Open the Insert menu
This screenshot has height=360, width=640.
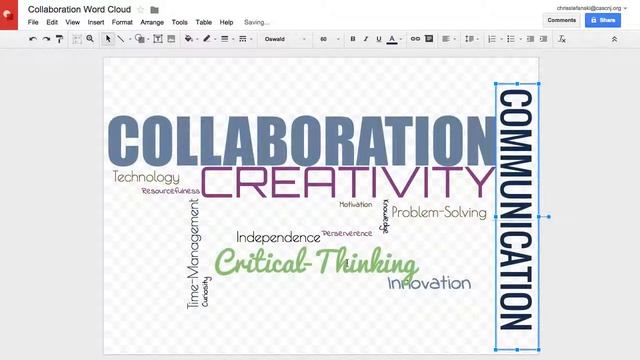pos(96,22)
